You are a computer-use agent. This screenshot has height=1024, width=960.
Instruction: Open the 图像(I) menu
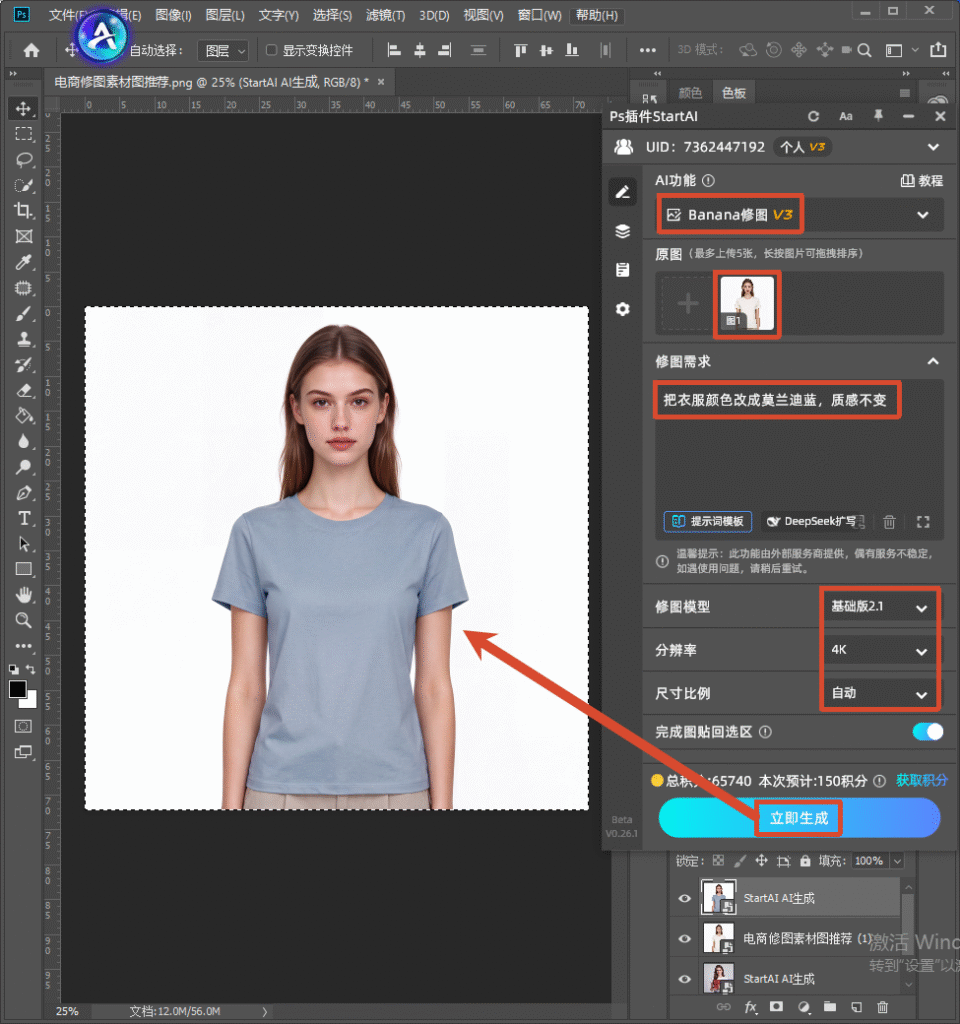173,15
